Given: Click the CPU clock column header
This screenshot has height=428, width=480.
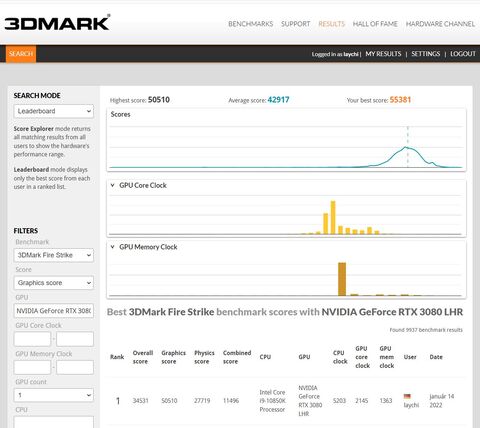Looking at the screenshot, I should (x=340, y=357).
